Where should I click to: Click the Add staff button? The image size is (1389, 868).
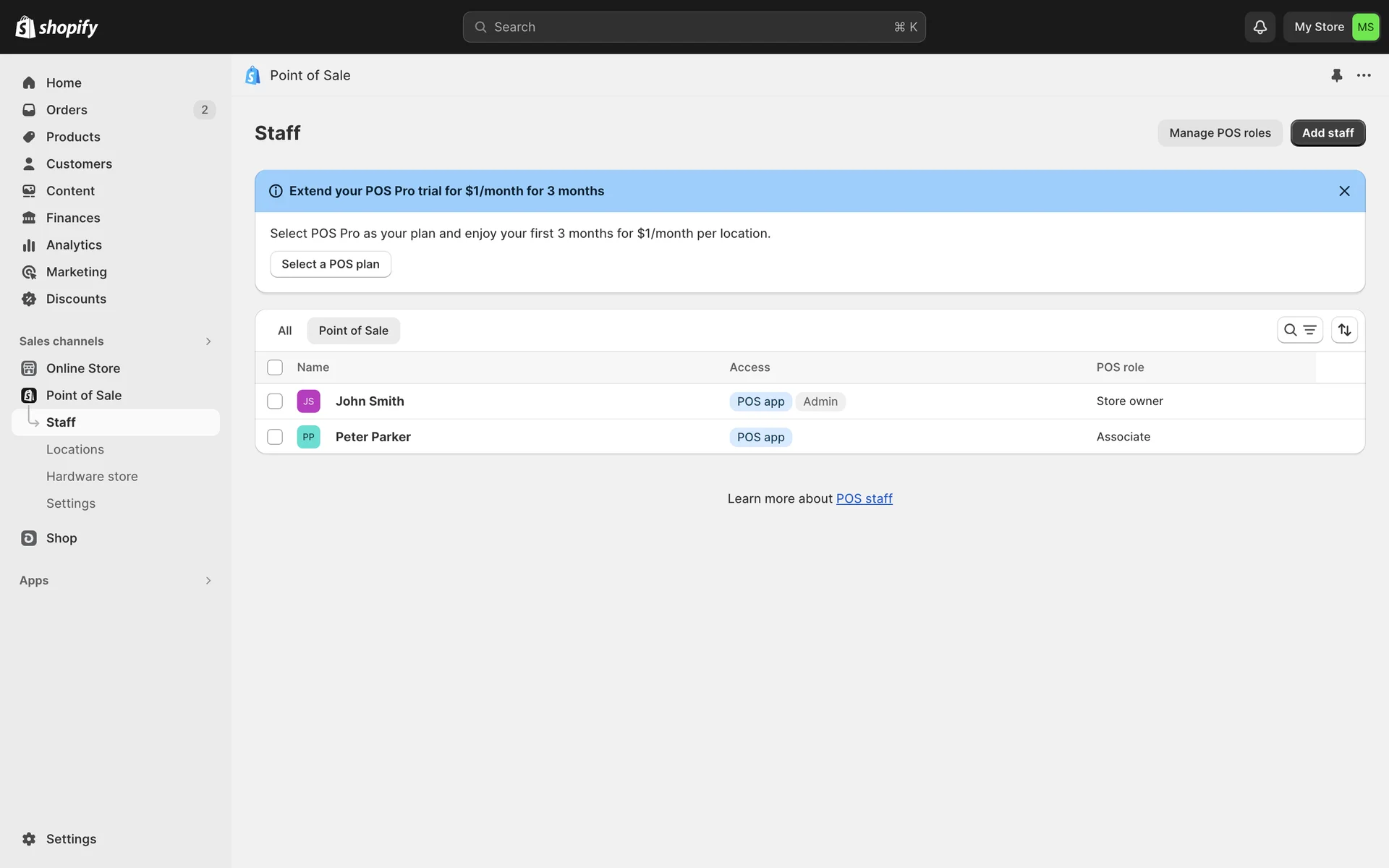click(1328, 133)
